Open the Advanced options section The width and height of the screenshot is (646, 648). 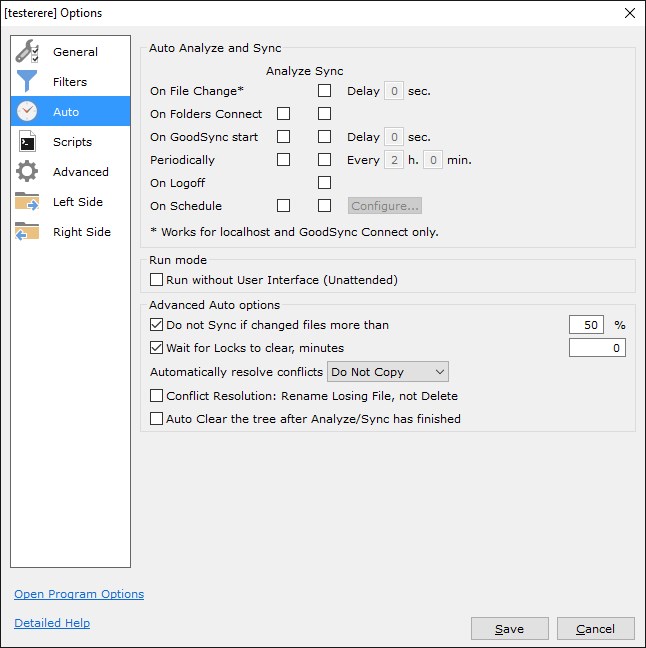pos(80,172)
